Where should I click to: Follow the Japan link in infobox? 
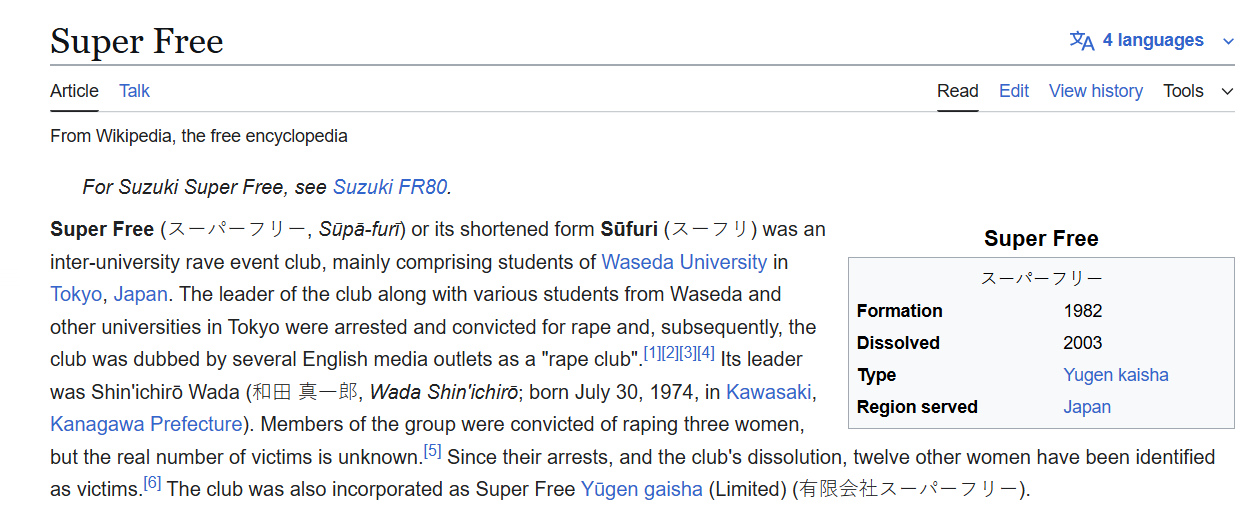coord(1087,407)
